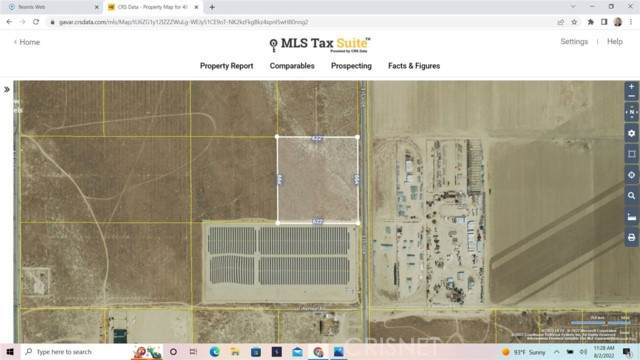The width and height of the screenshot is (640, 360).
Task: Bookmark this page with star icon
Action: [574, 22]
